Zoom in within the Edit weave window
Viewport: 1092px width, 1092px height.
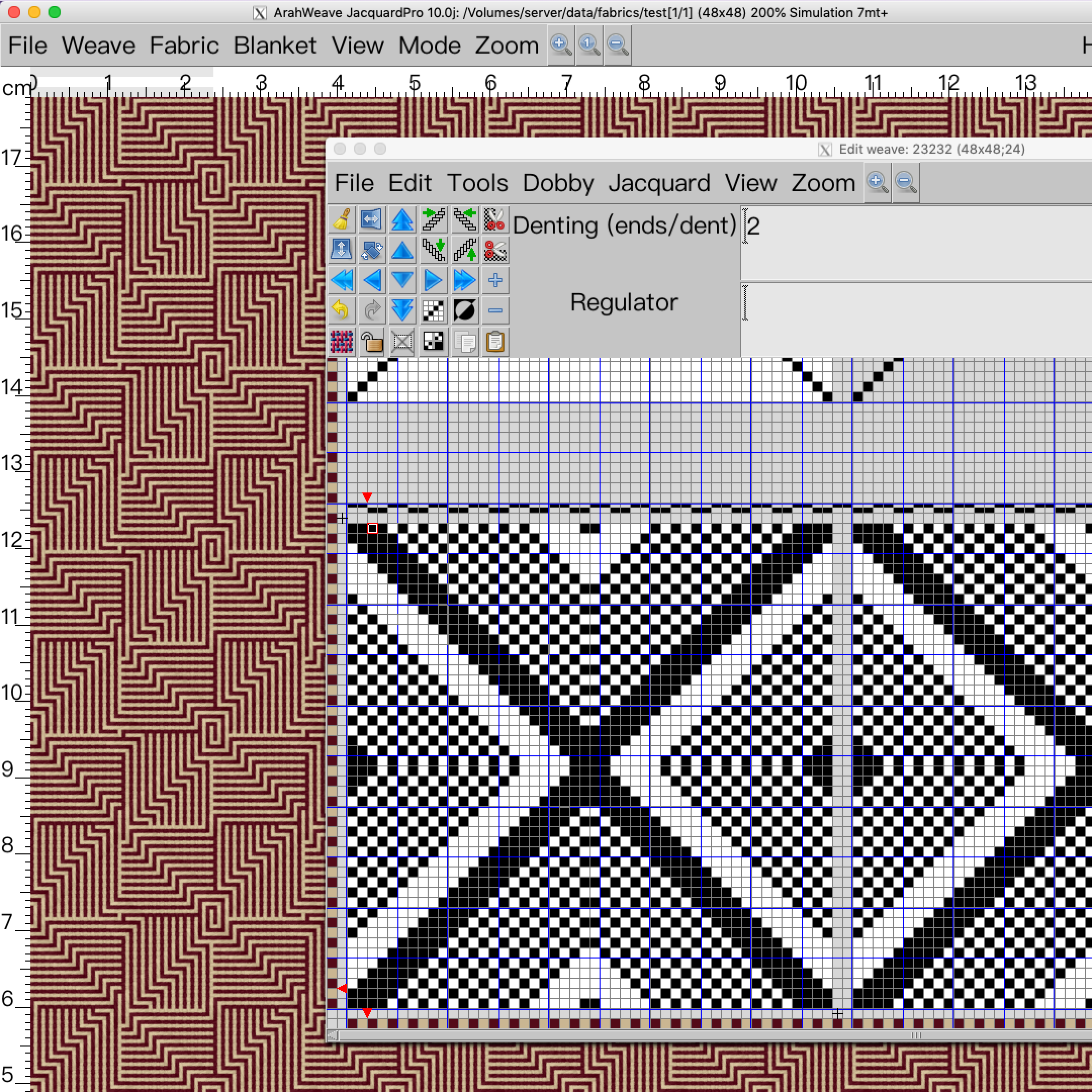[x=878, y=183]
